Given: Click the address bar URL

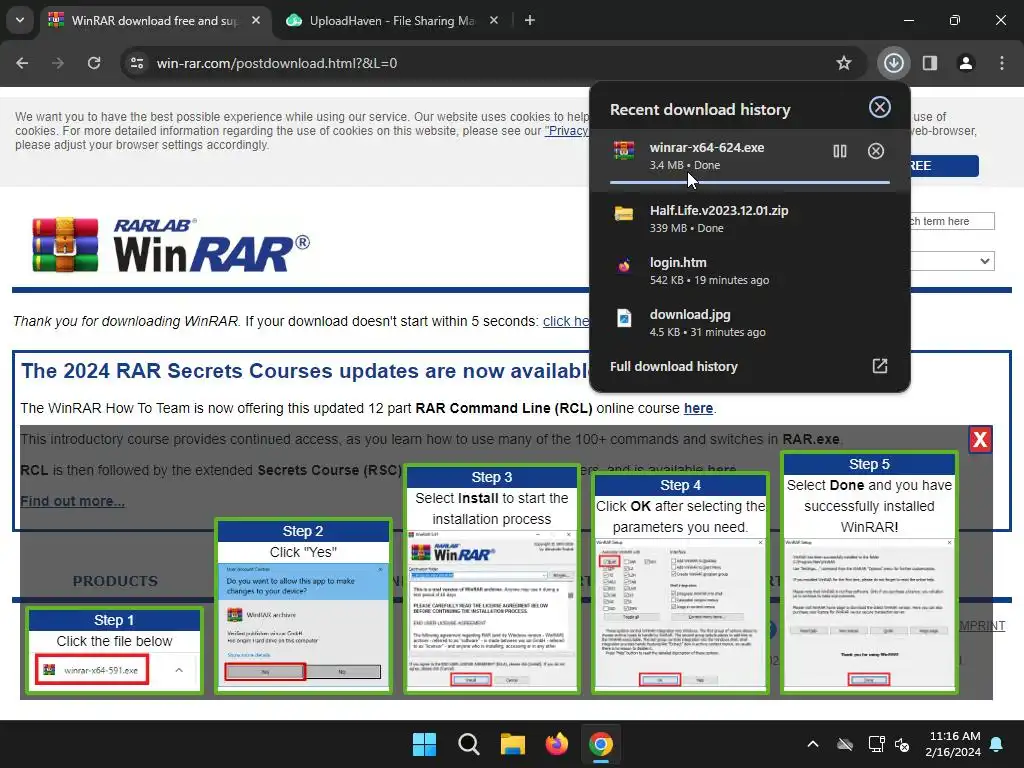Looking at the screenshot, I should 277,63.
